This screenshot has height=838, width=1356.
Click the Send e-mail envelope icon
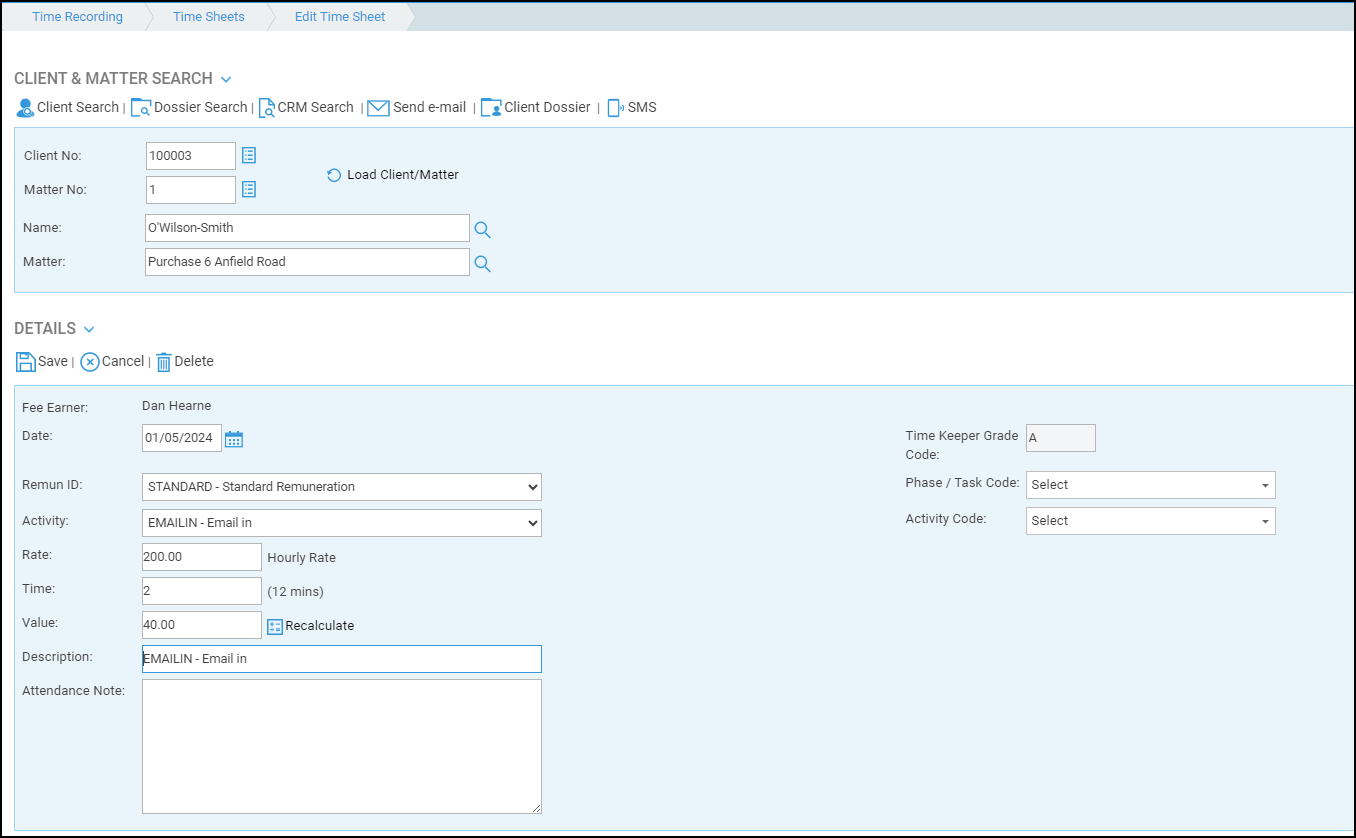378,108
